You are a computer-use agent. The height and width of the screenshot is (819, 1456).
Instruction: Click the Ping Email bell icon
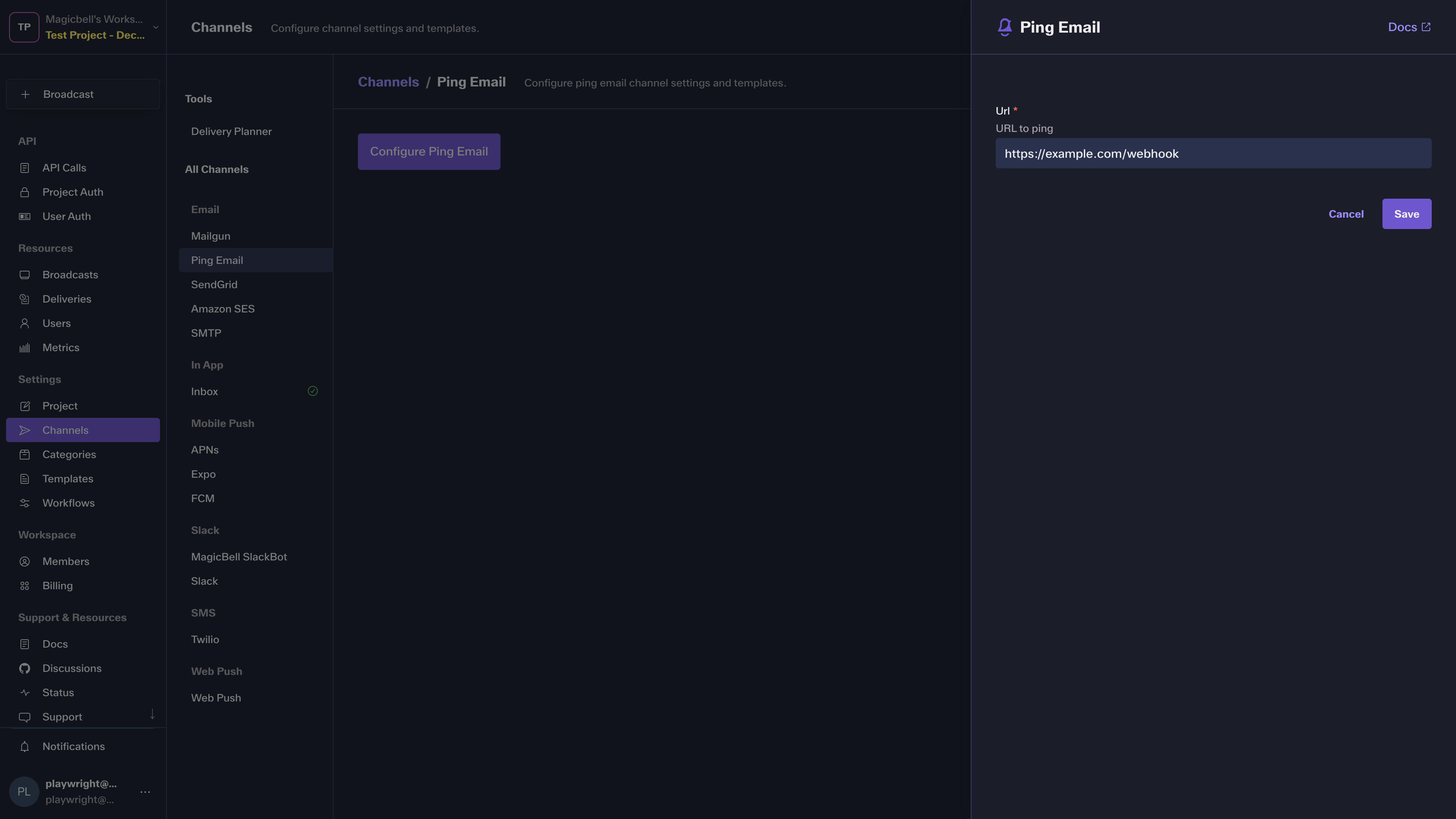[1004, 27]
